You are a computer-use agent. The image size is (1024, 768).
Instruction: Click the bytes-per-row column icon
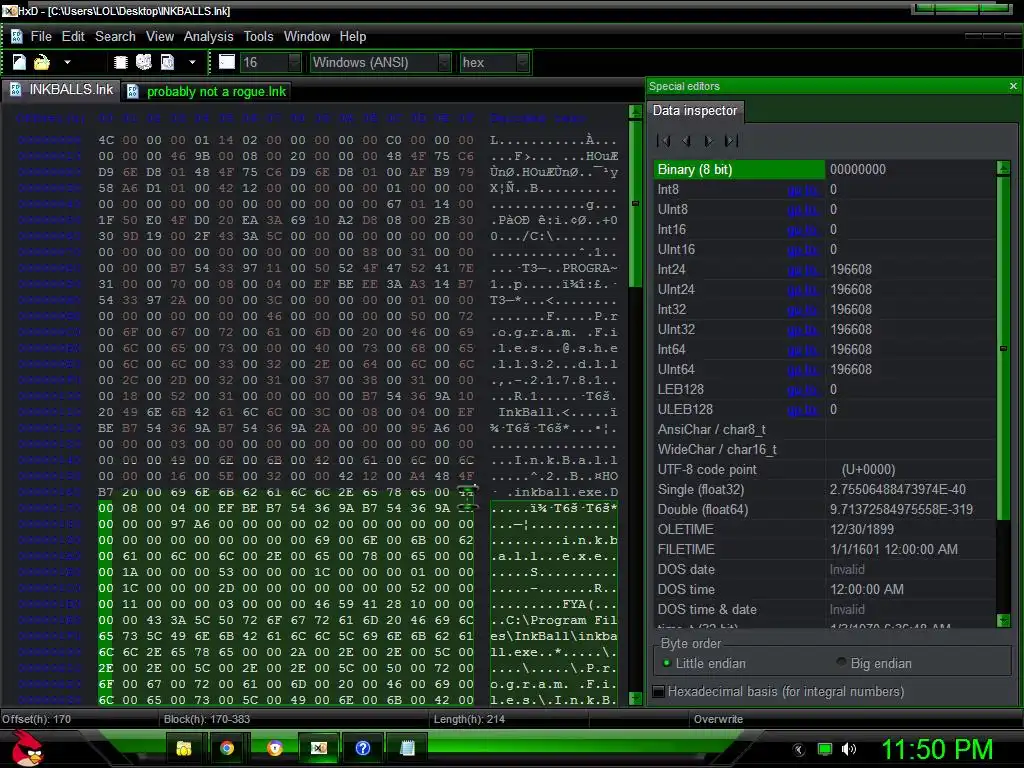(227, 62)
